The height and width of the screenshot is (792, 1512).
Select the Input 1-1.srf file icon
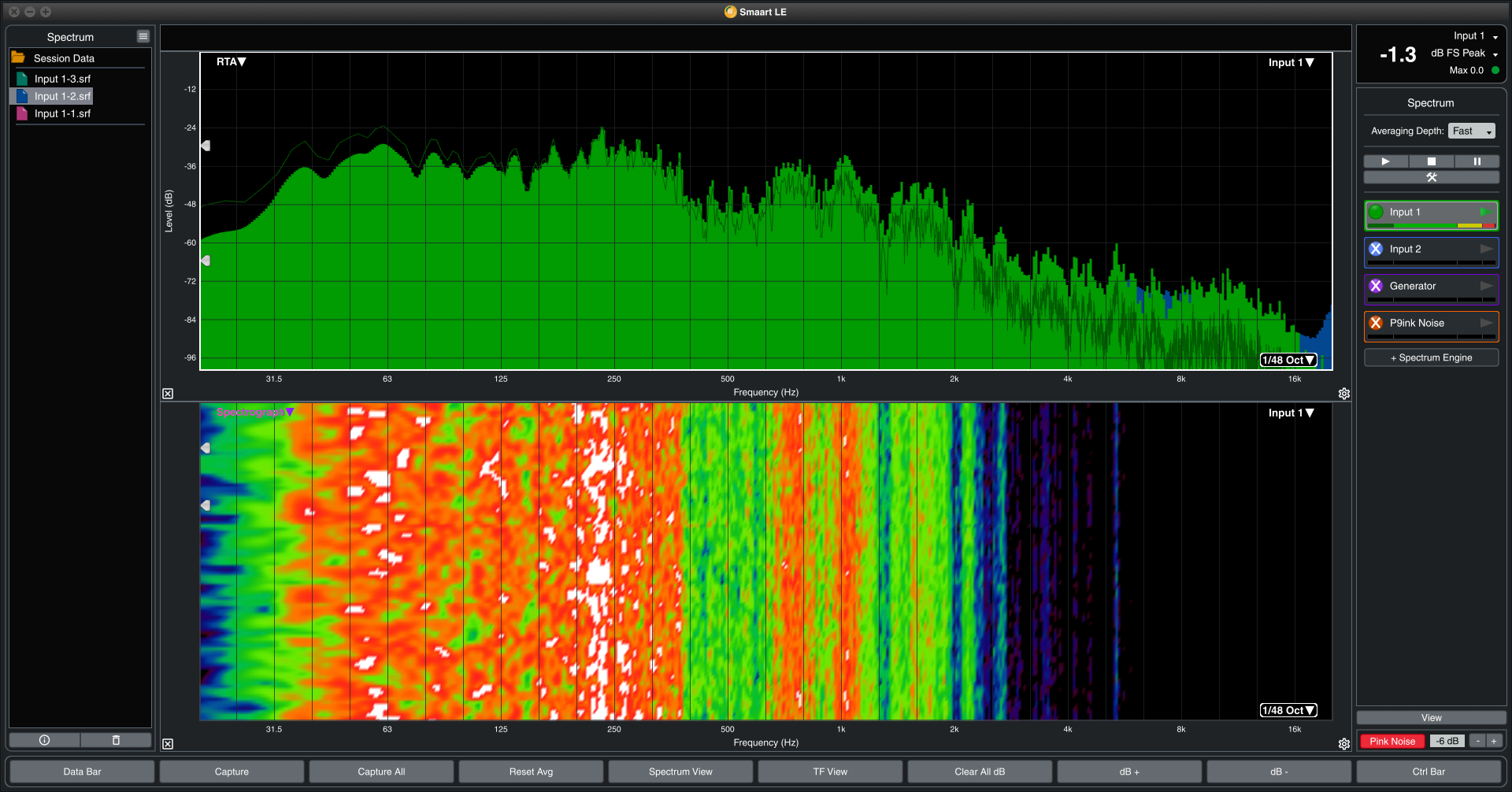[x=22, y=113]
